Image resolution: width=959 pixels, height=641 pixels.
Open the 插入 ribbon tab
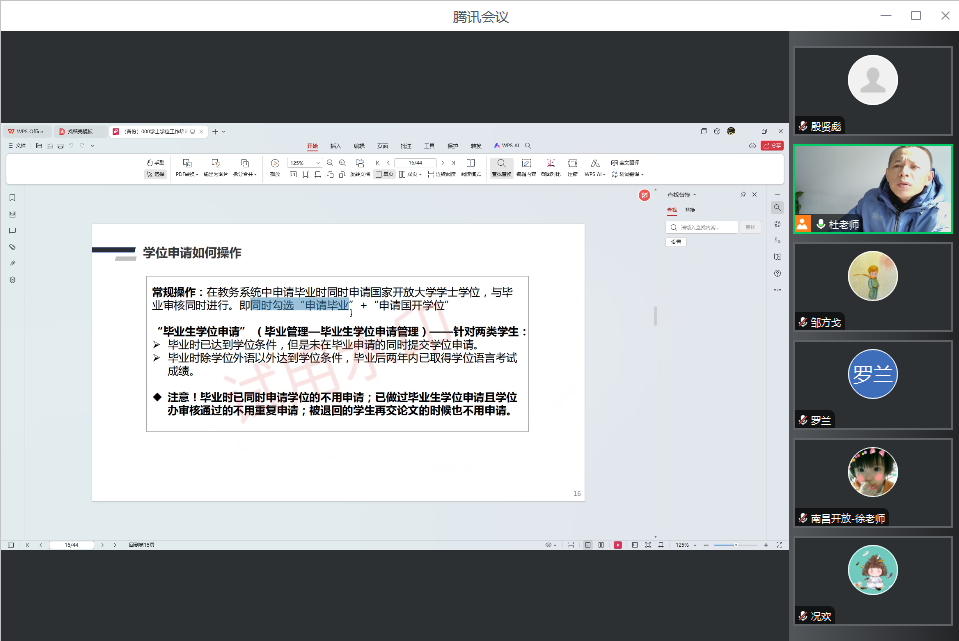pyautogui.click(x=336, y=146)
